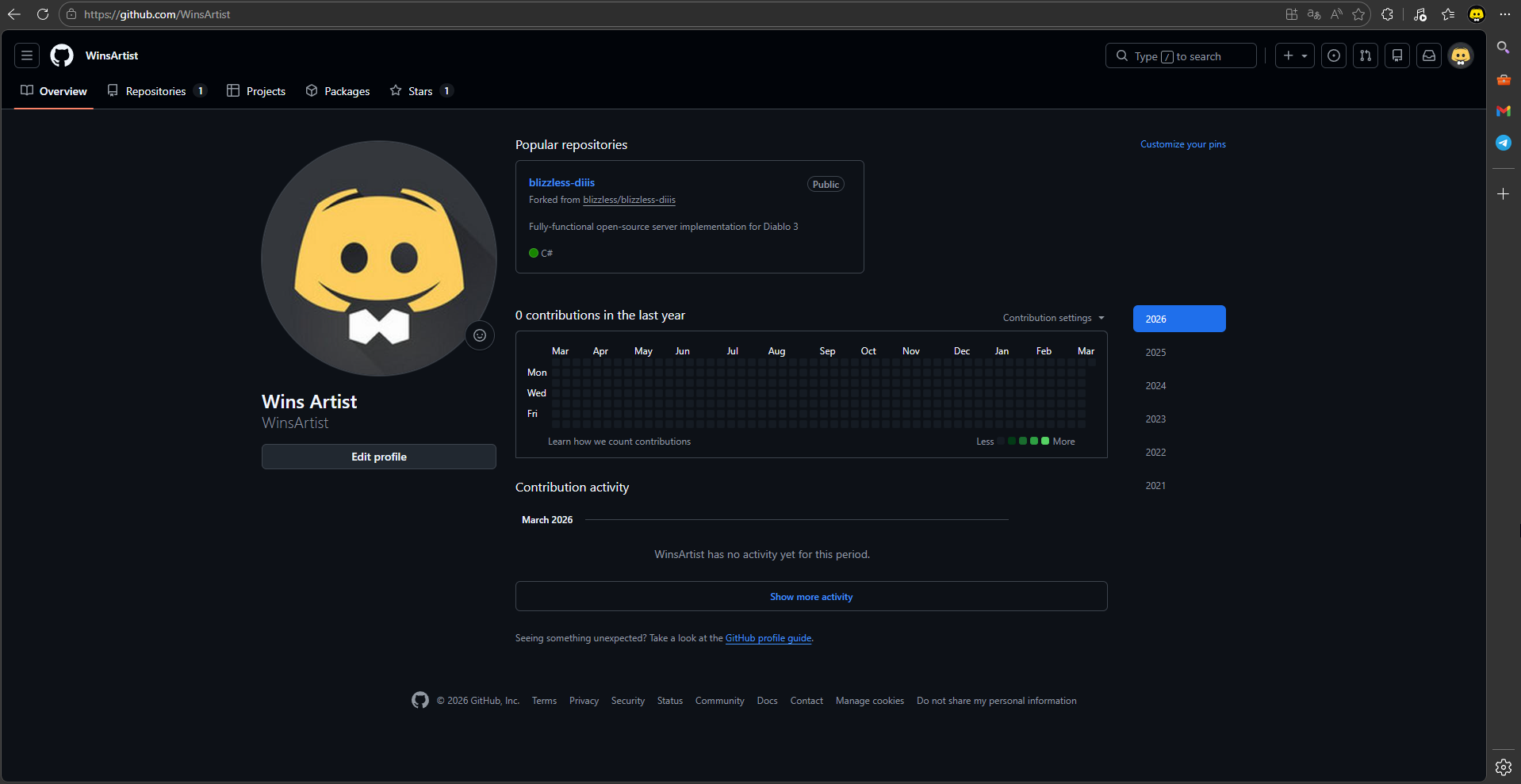Image resolution: width=1521 pixels, height=784 pixels.
Task: Select the 2021 contribution year
Action: point(1179,485)
